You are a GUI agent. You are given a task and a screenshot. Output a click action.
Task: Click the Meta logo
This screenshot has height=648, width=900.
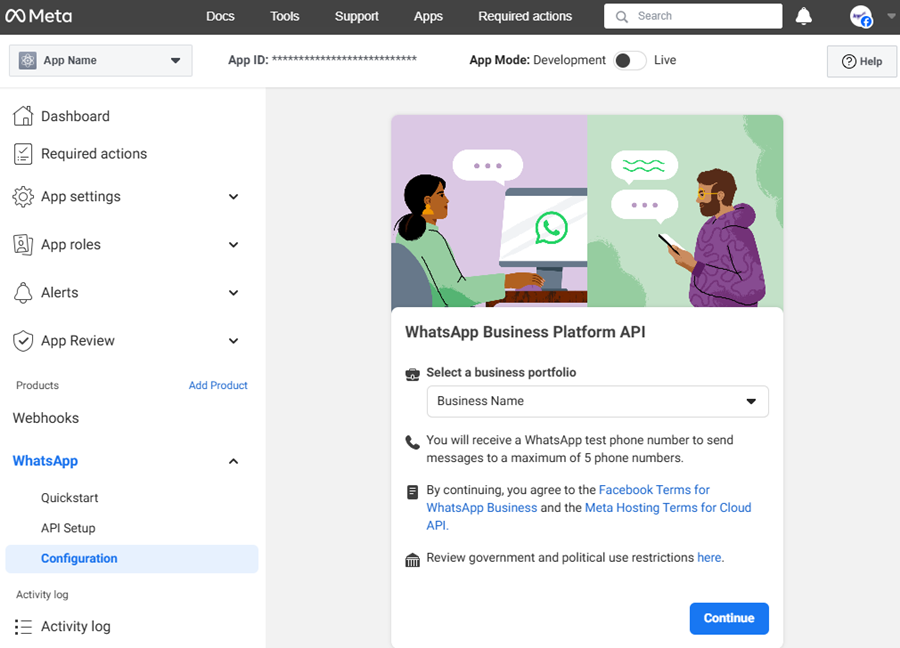[x=38, y=16]
